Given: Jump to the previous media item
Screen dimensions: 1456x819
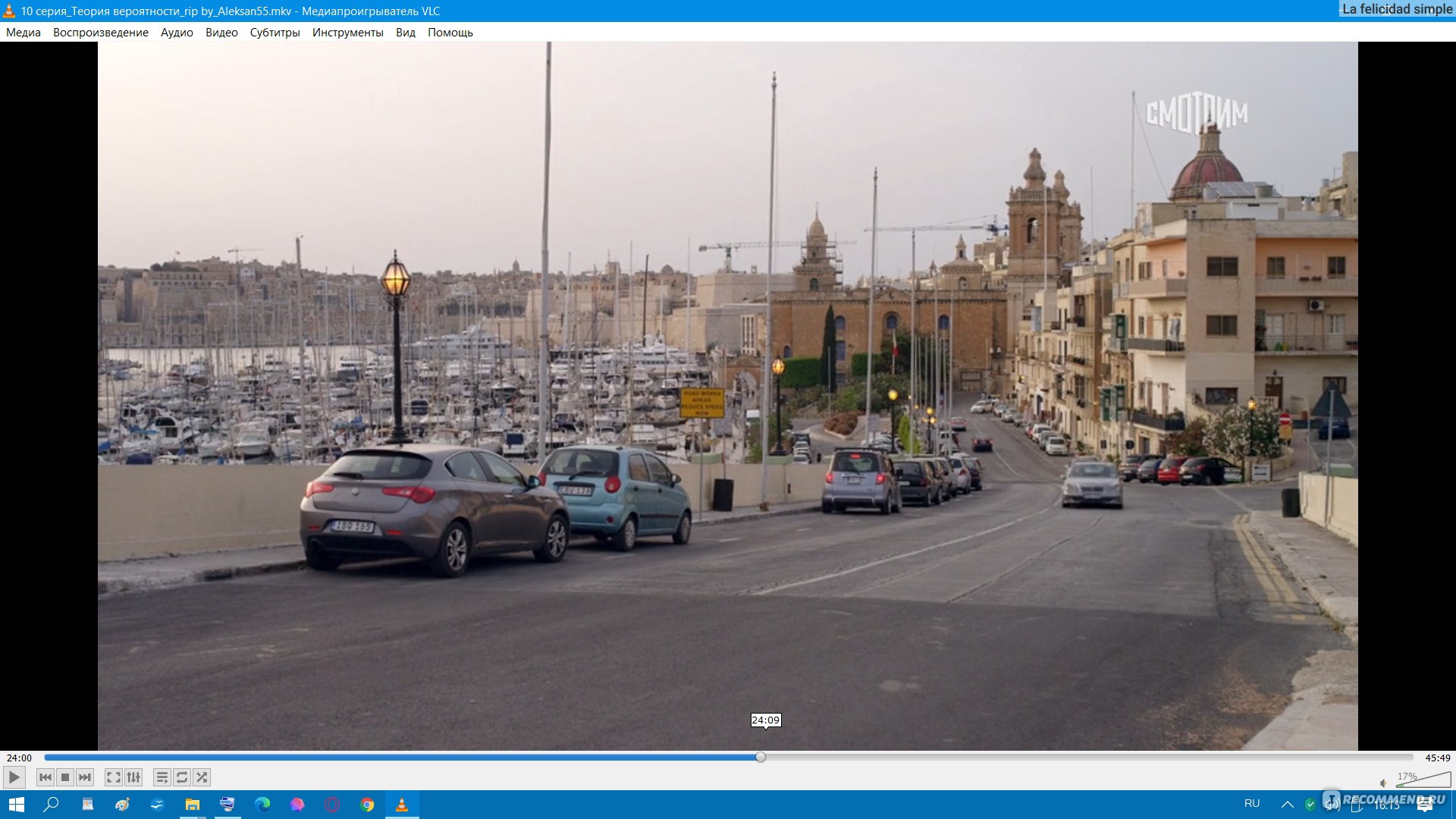Looking at the screenshot, I should click(45, 777).
